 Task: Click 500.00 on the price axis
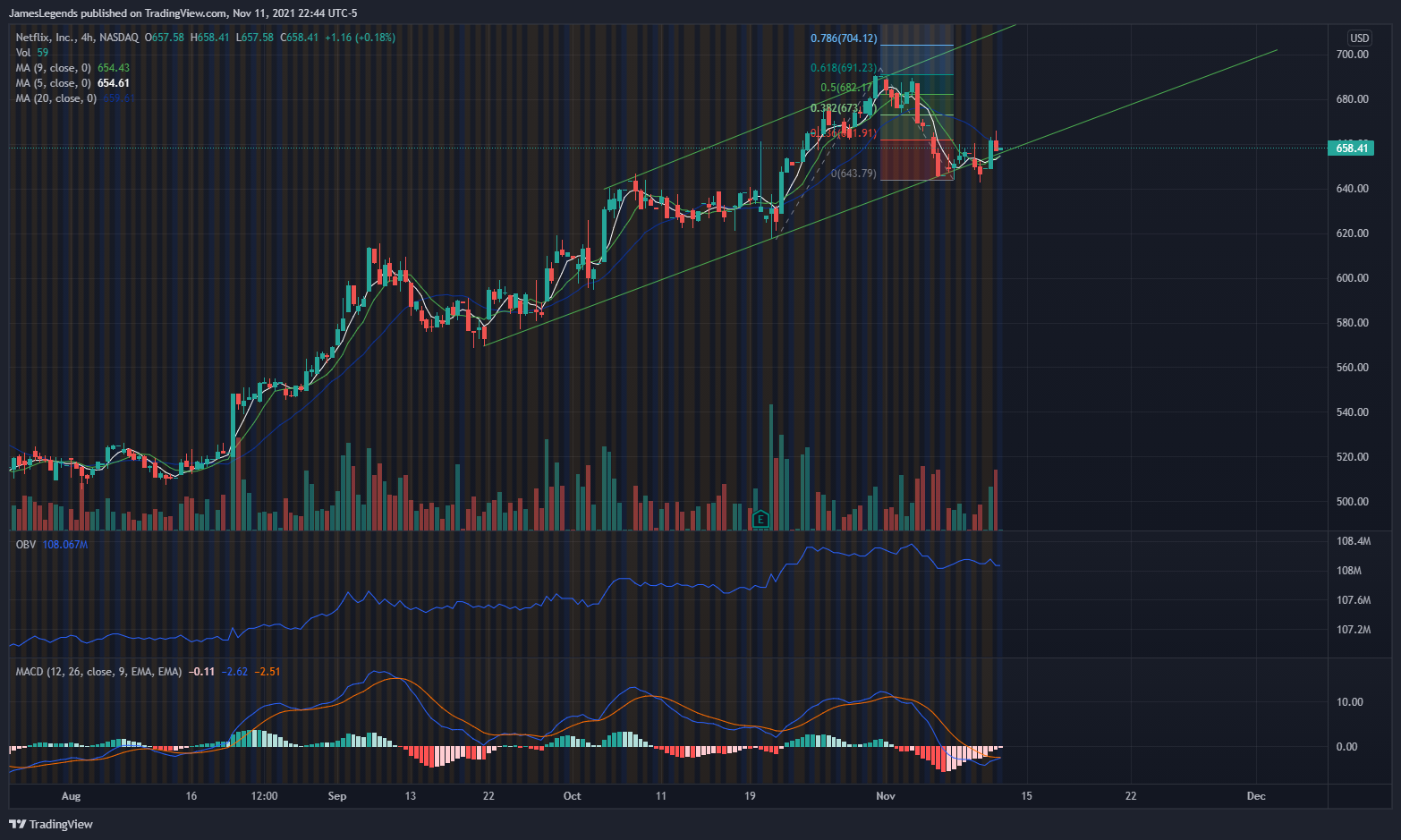point(1352,502)
